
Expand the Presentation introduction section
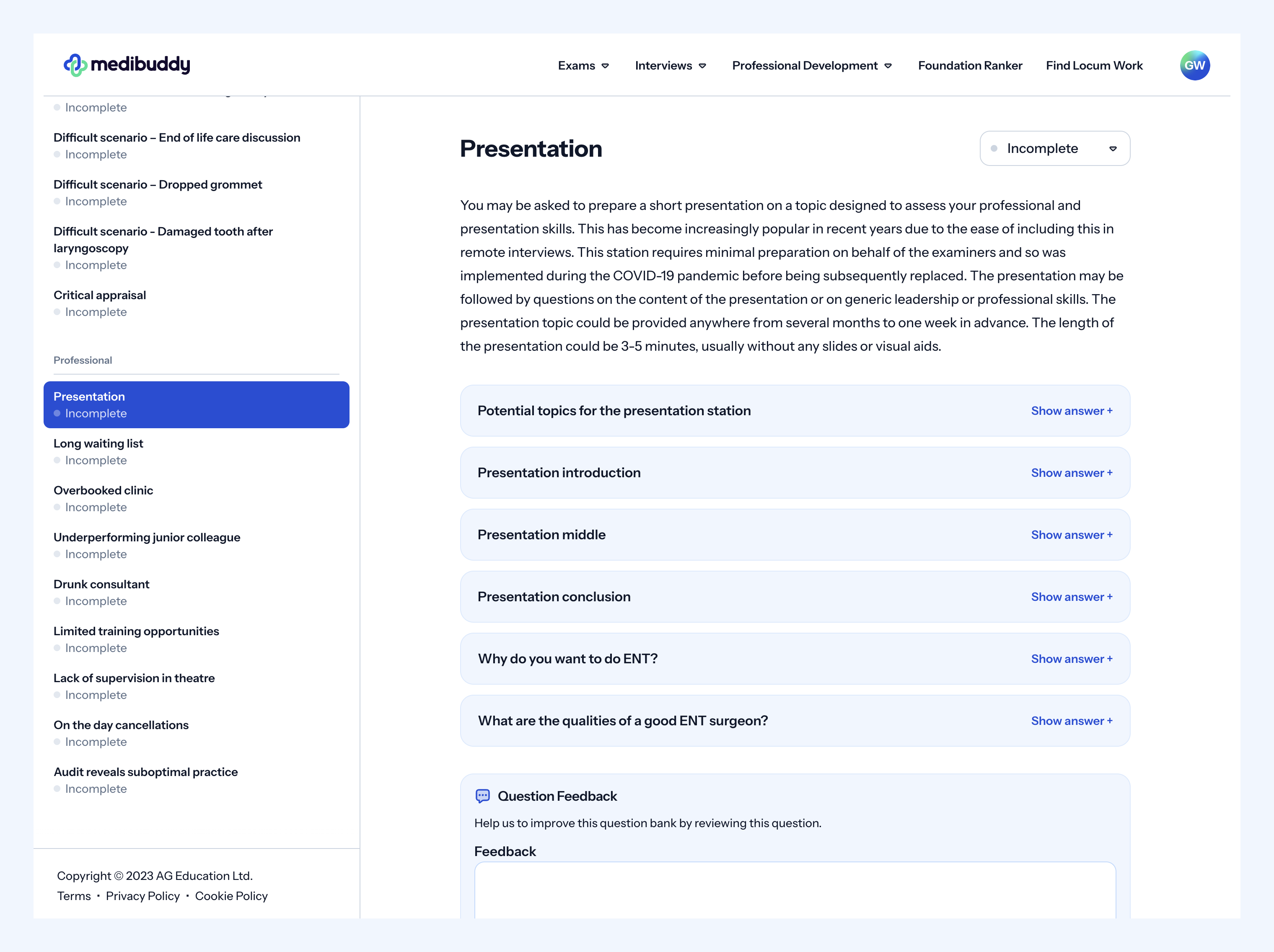coord(1071,472)
